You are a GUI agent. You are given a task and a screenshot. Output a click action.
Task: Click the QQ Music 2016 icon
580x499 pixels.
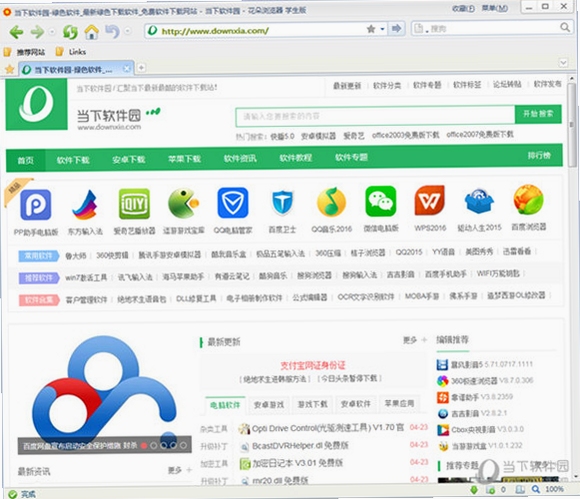331,202
